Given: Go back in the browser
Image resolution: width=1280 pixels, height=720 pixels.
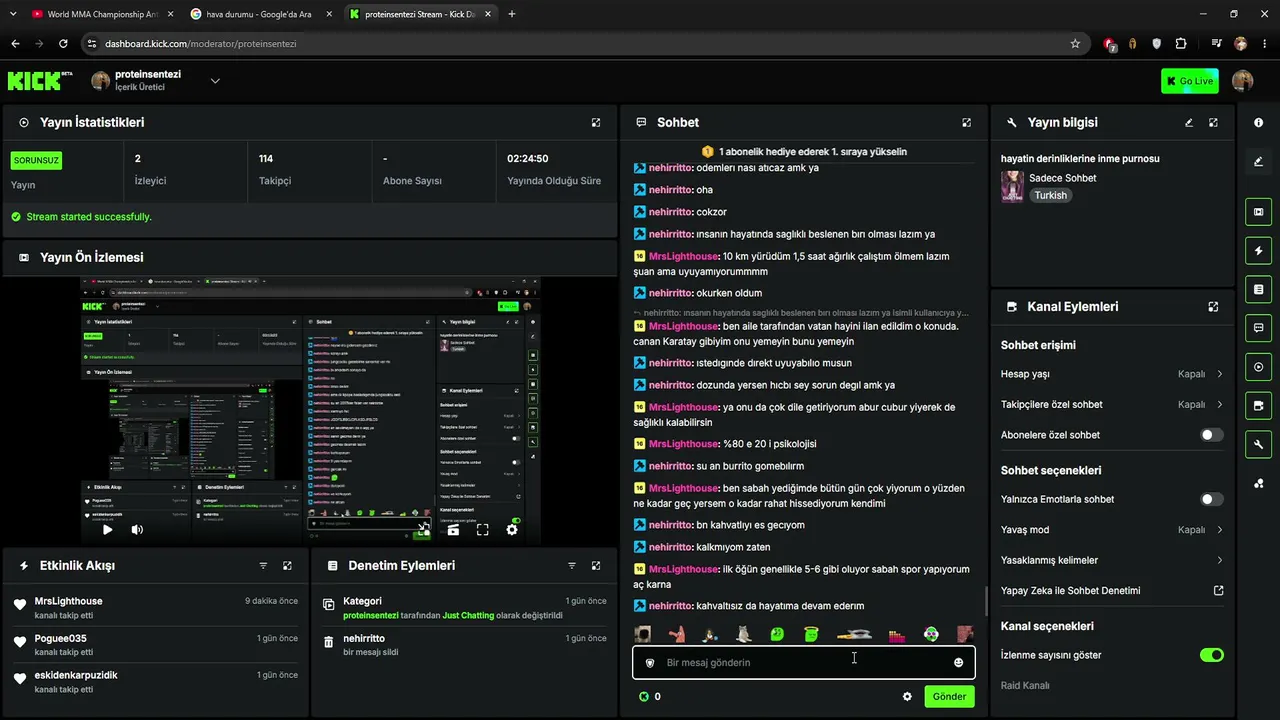Looking at the screenshot, I should [15, 44].
